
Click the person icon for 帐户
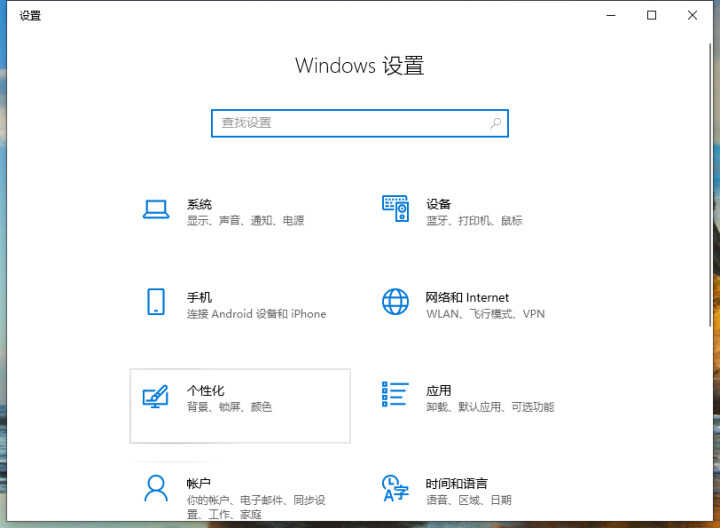point(155,488)
